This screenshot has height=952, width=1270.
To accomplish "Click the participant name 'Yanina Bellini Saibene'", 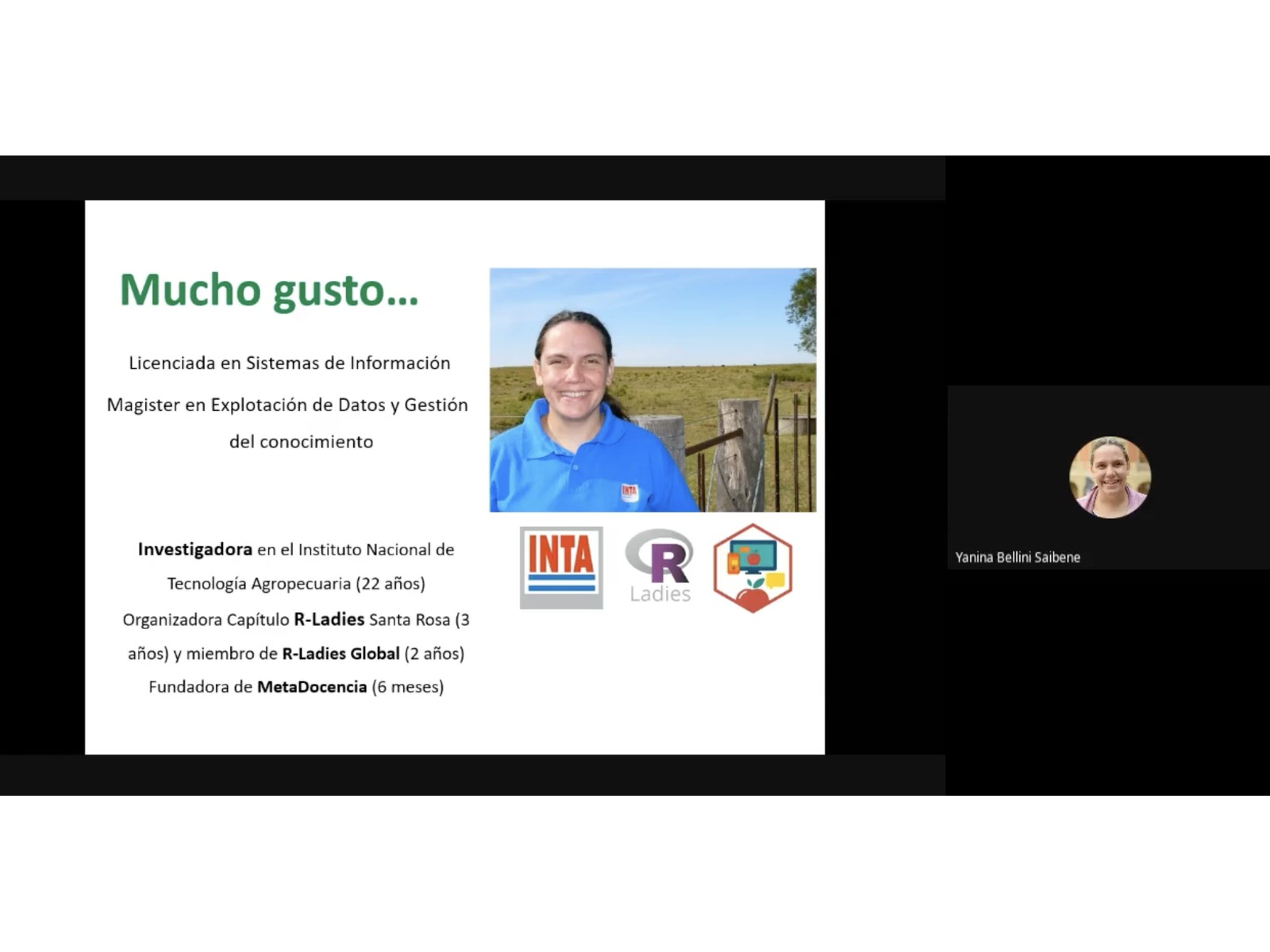I will click(x=1018, y=558).
